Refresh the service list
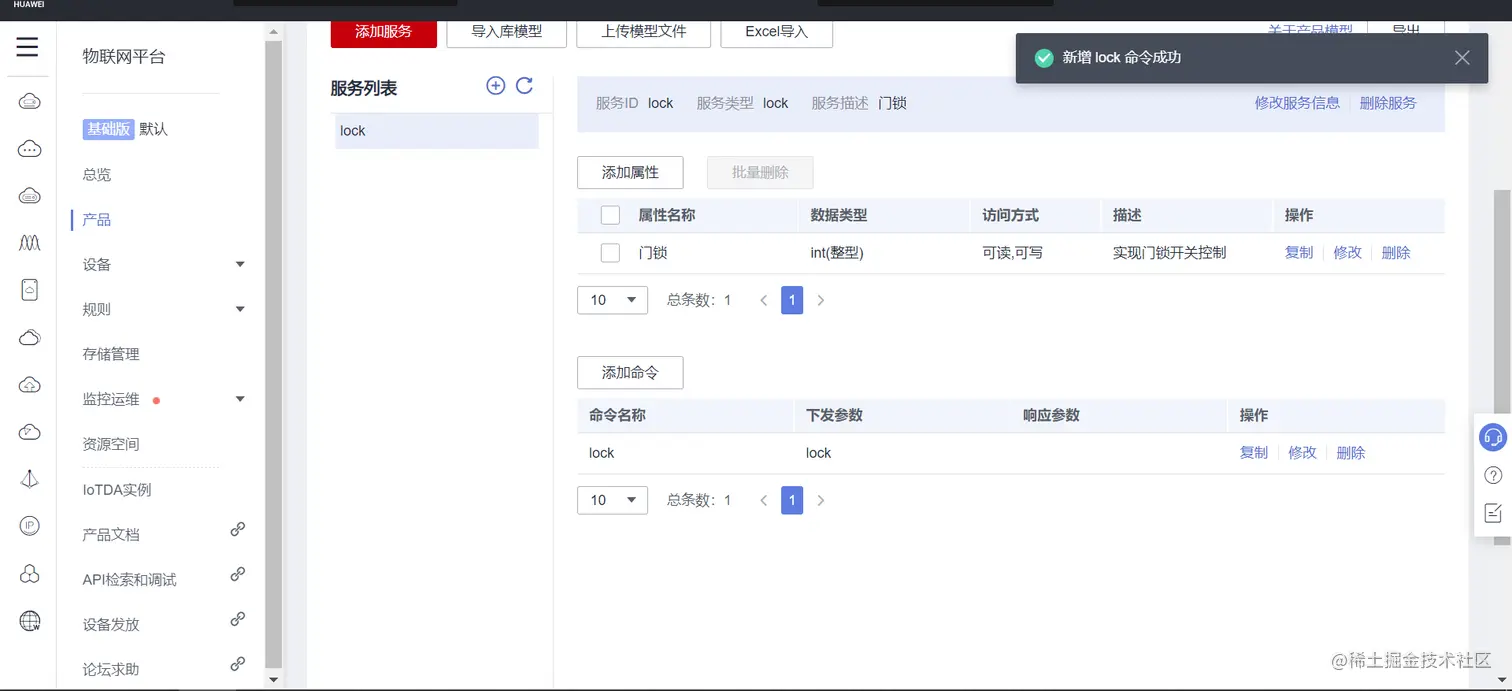The image size is (1512, 691). click(524, 86)
